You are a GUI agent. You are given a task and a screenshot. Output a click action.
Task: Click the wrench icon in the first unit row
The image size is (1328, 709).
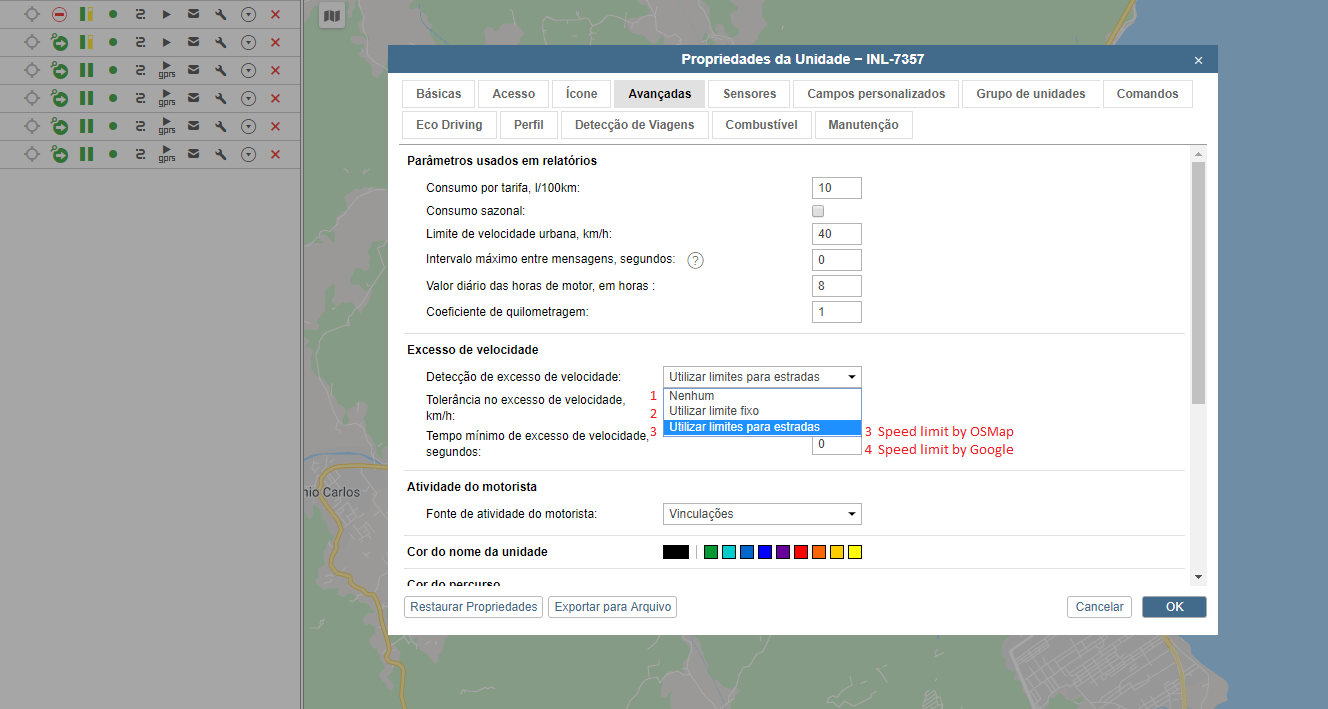click(221, 15)
